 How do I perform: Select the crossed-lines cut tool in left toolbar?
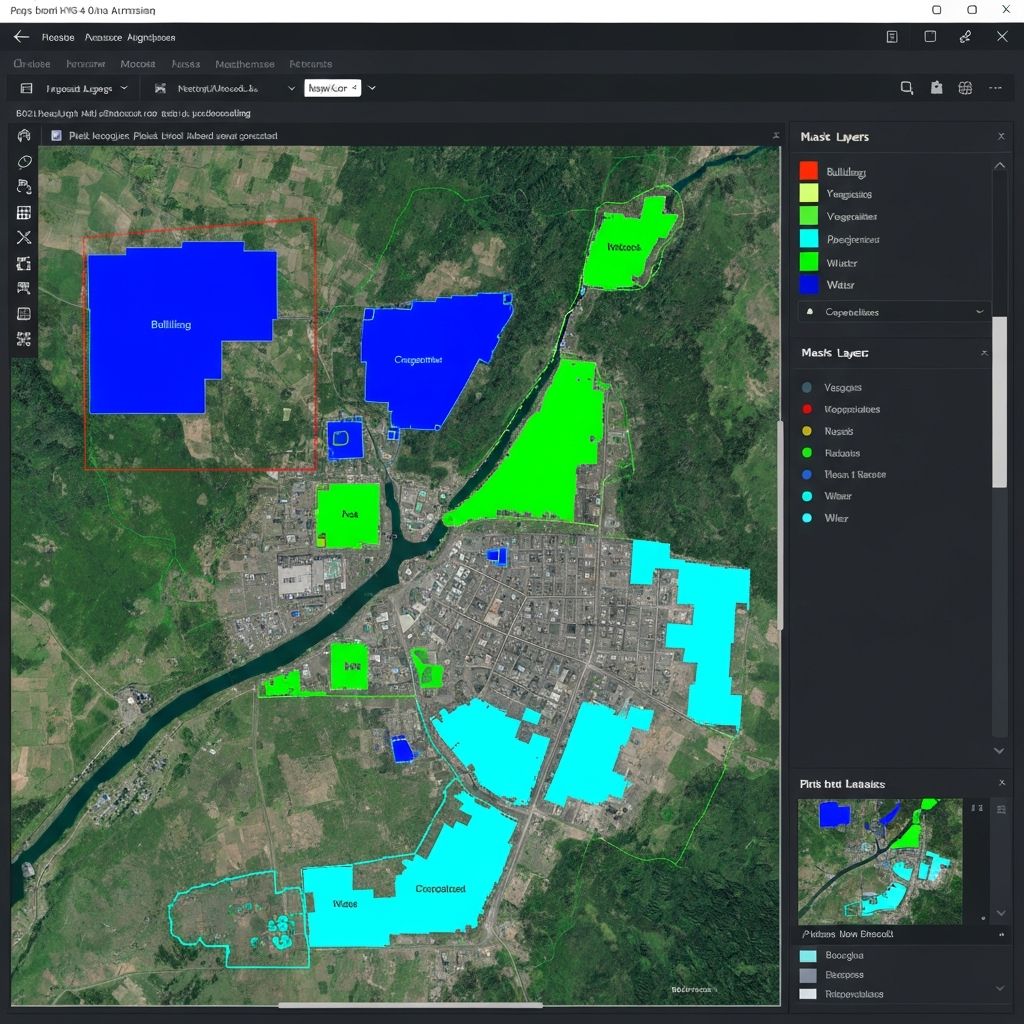tap(24, 238)
